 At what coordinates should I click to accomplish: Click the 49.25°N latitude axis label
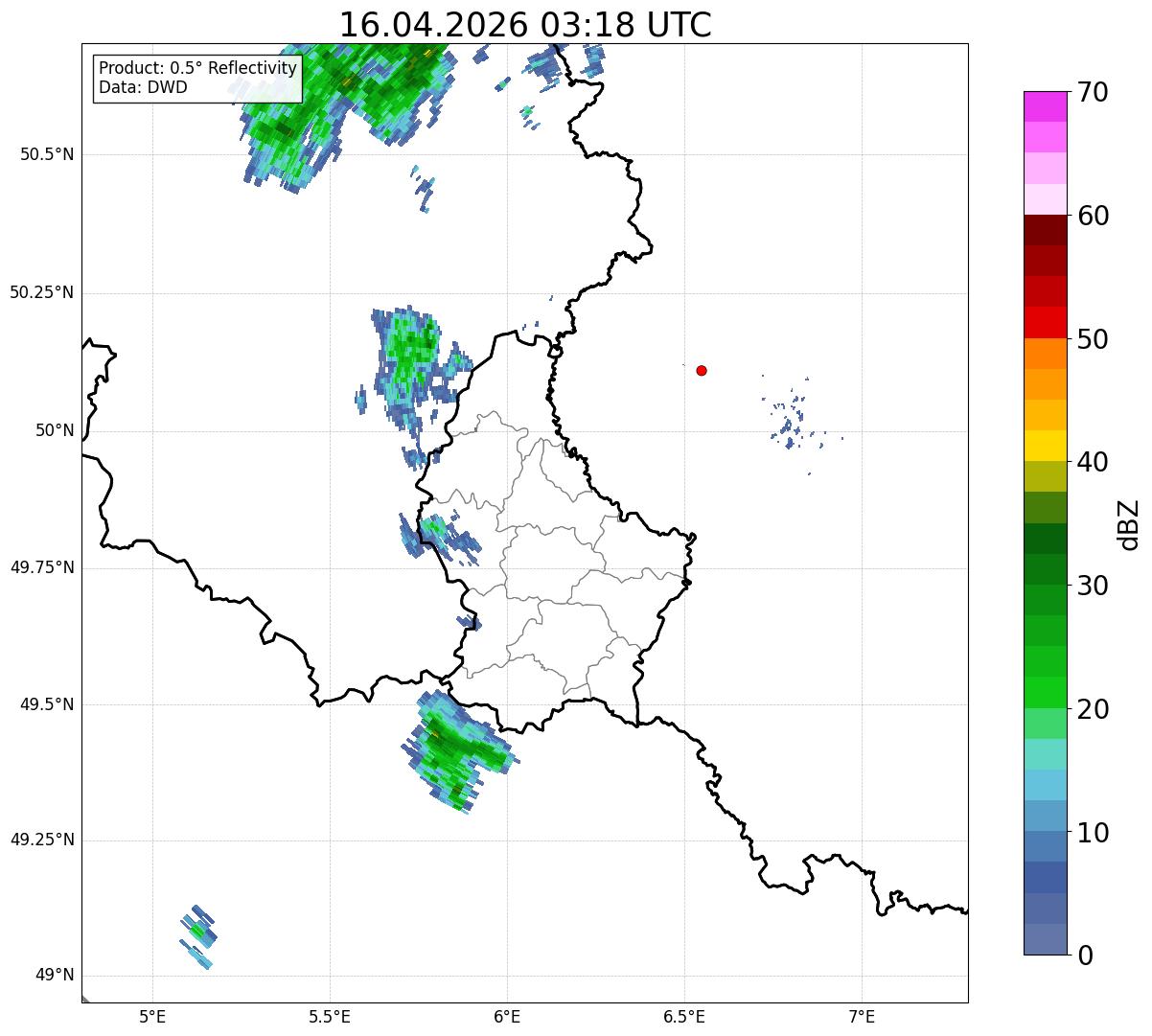tap(42, 840)
